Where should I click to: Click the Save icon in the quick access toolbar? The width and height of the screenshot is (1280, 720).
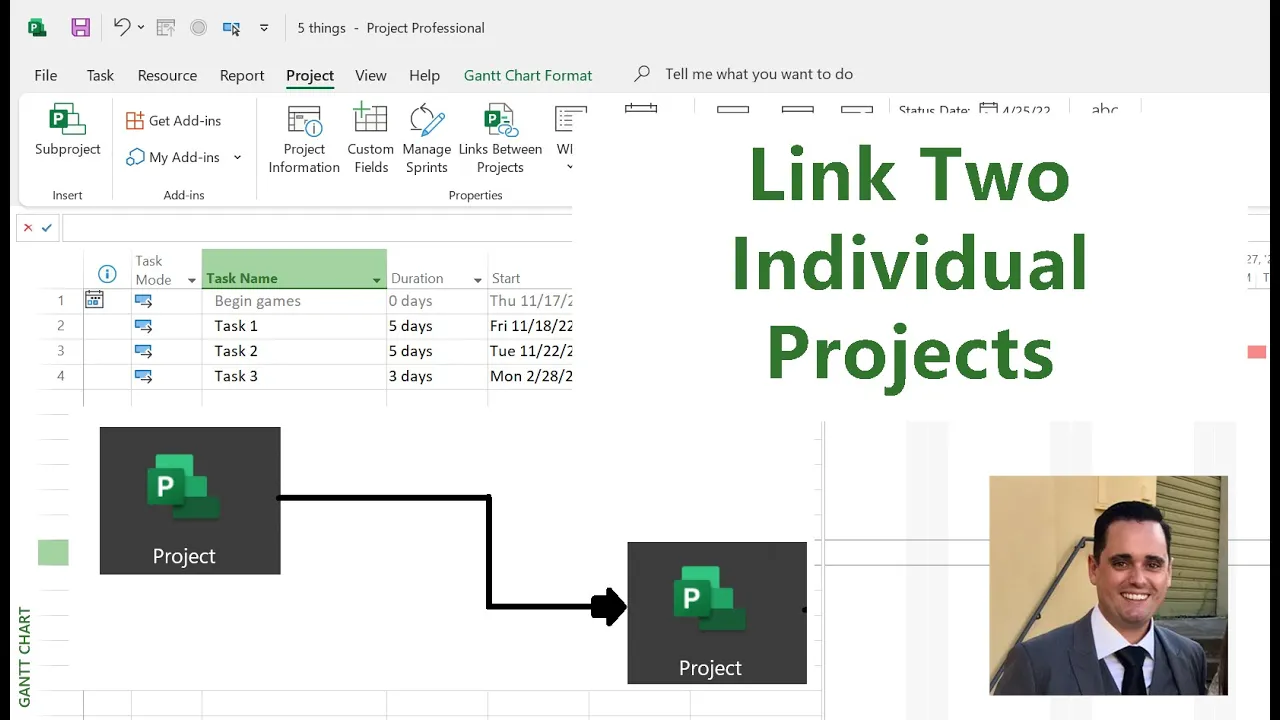(x=81, y=28)
